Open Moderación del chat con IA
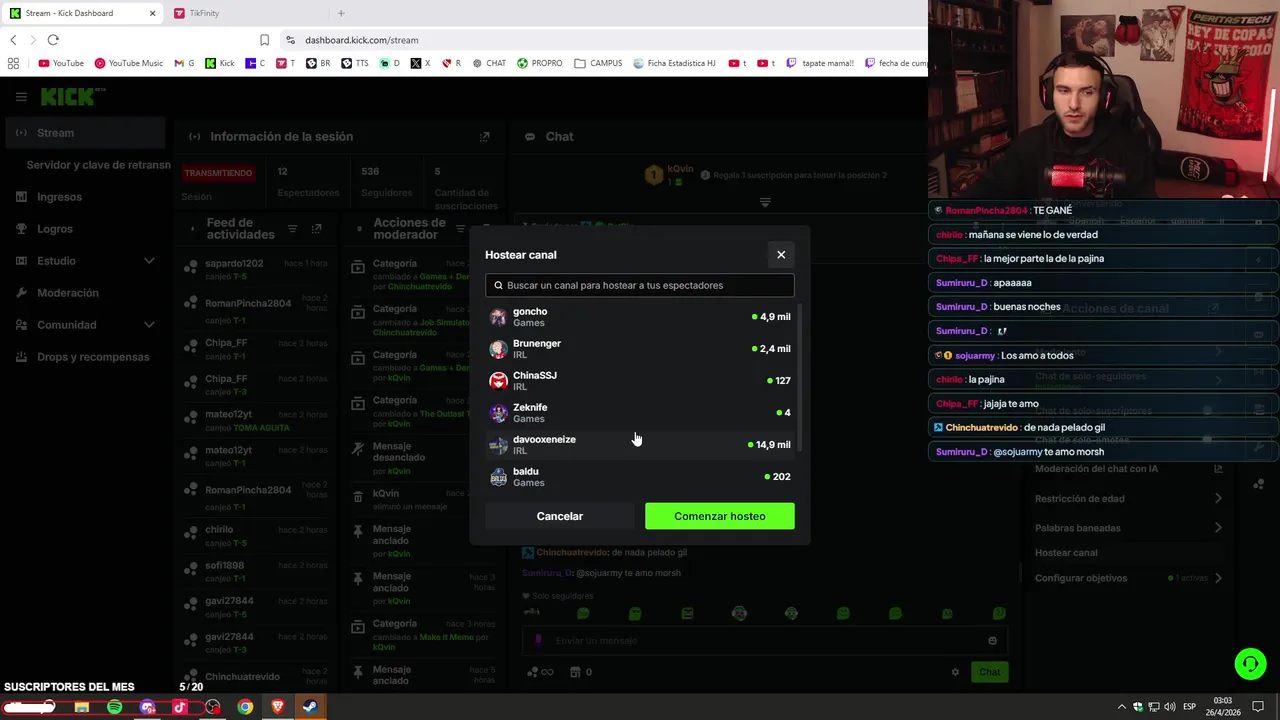1280x720 pixels. pyautogui.click(x=1128, y=469)
